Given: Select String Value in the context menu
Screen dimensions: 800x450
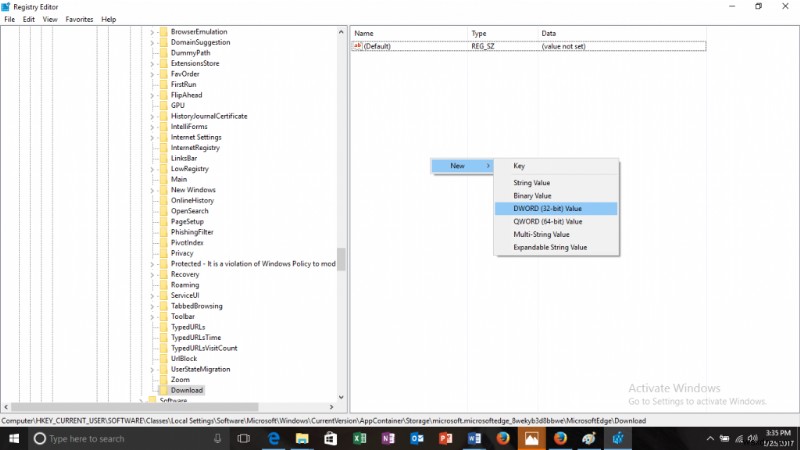Looking at the screenshot, I should [556, 183].
